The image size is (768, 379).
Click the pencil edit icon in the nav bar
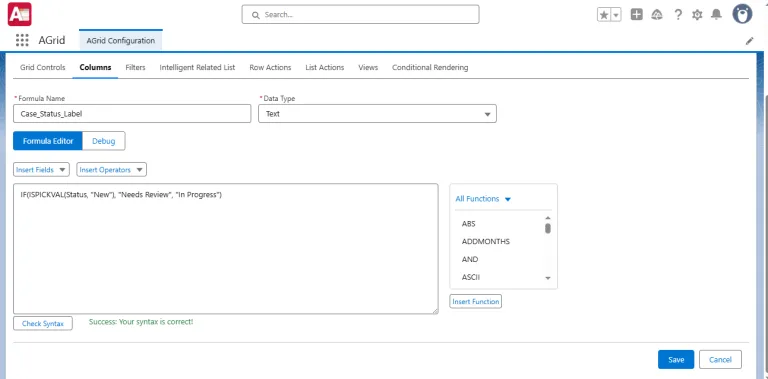[x=749, y=41]
